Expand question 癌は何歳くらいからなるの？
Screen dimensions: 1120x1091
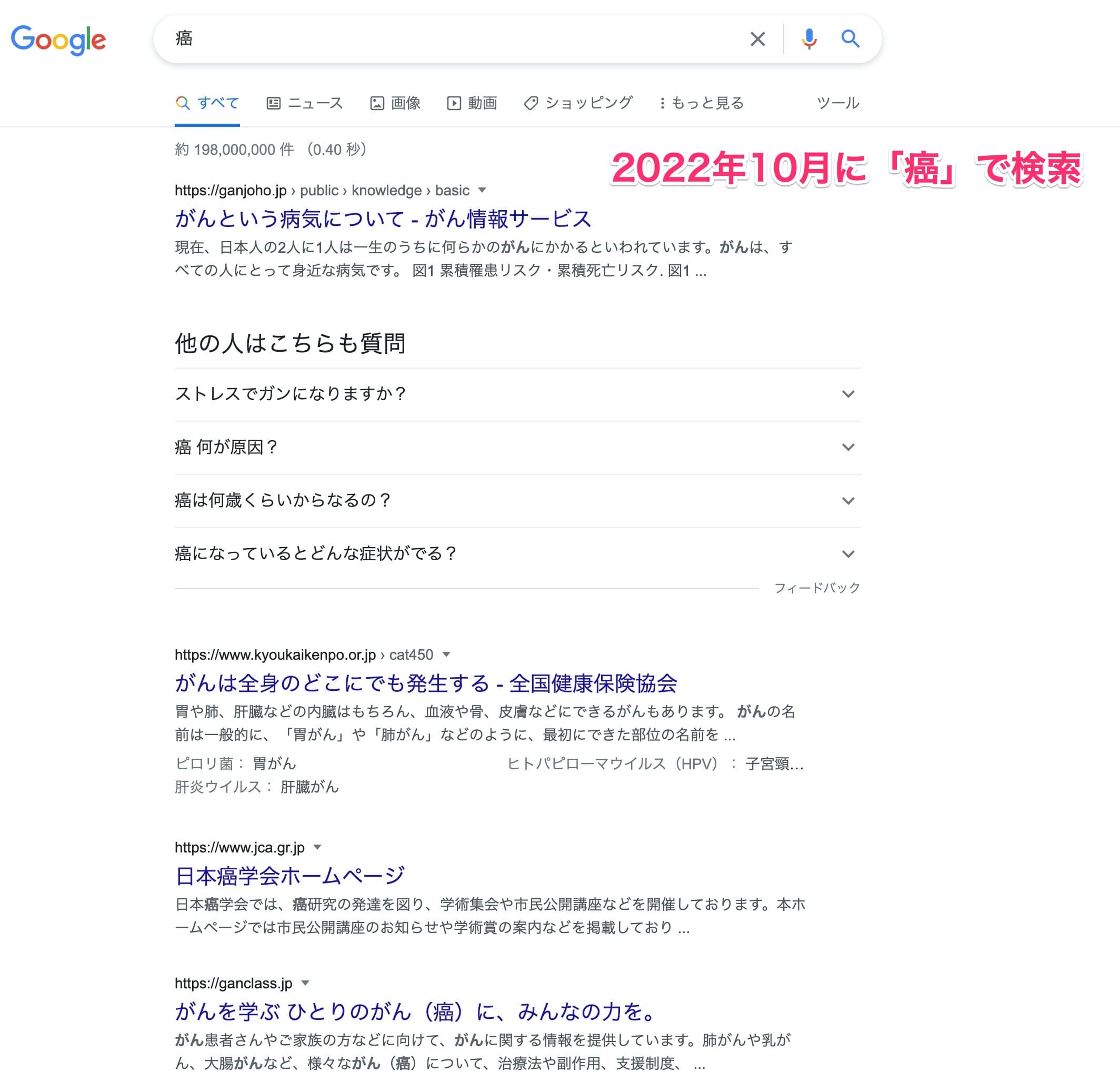[517, 501]
